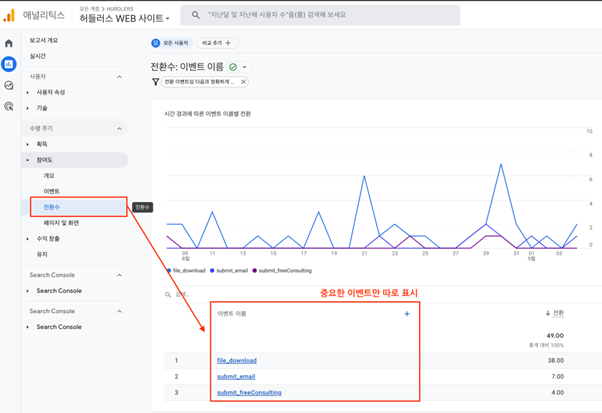Click the 이벤트 이름 column header
This screenshot has width=602, height=413.
pos(232,314)
